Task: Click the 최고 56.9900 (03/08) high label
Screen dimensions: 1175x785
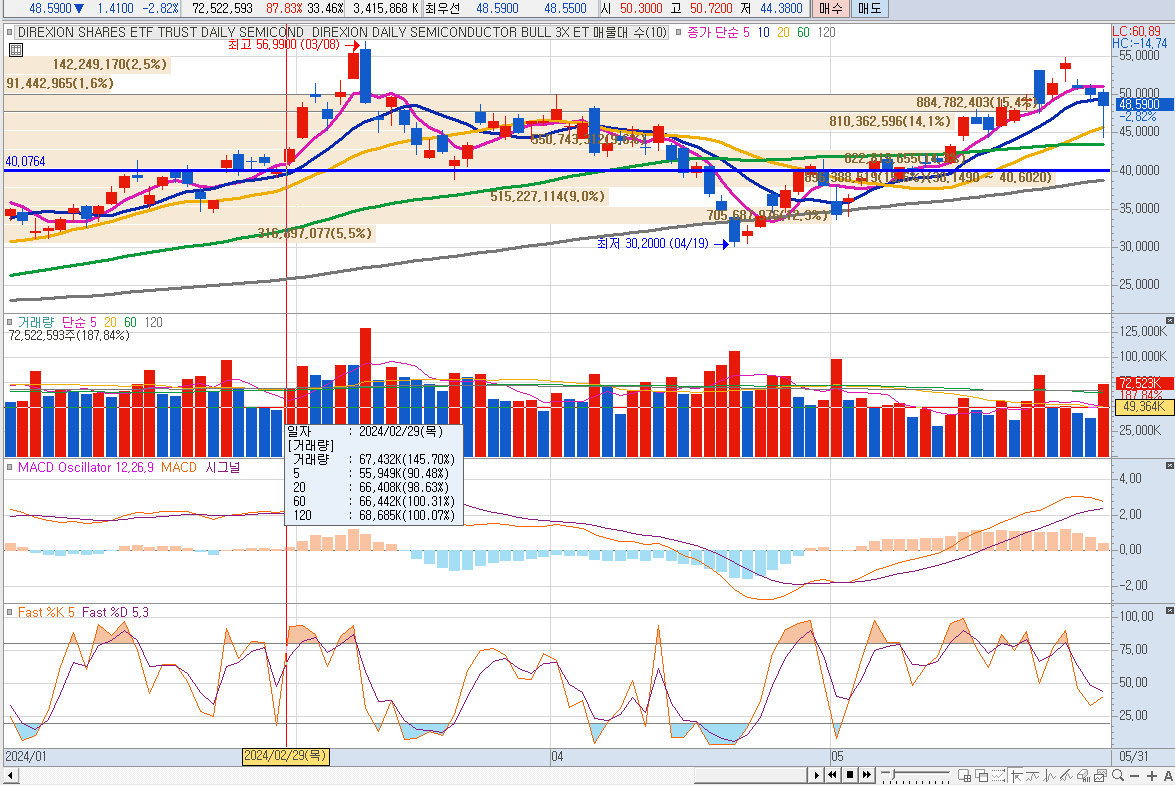Action: [284, 45]
